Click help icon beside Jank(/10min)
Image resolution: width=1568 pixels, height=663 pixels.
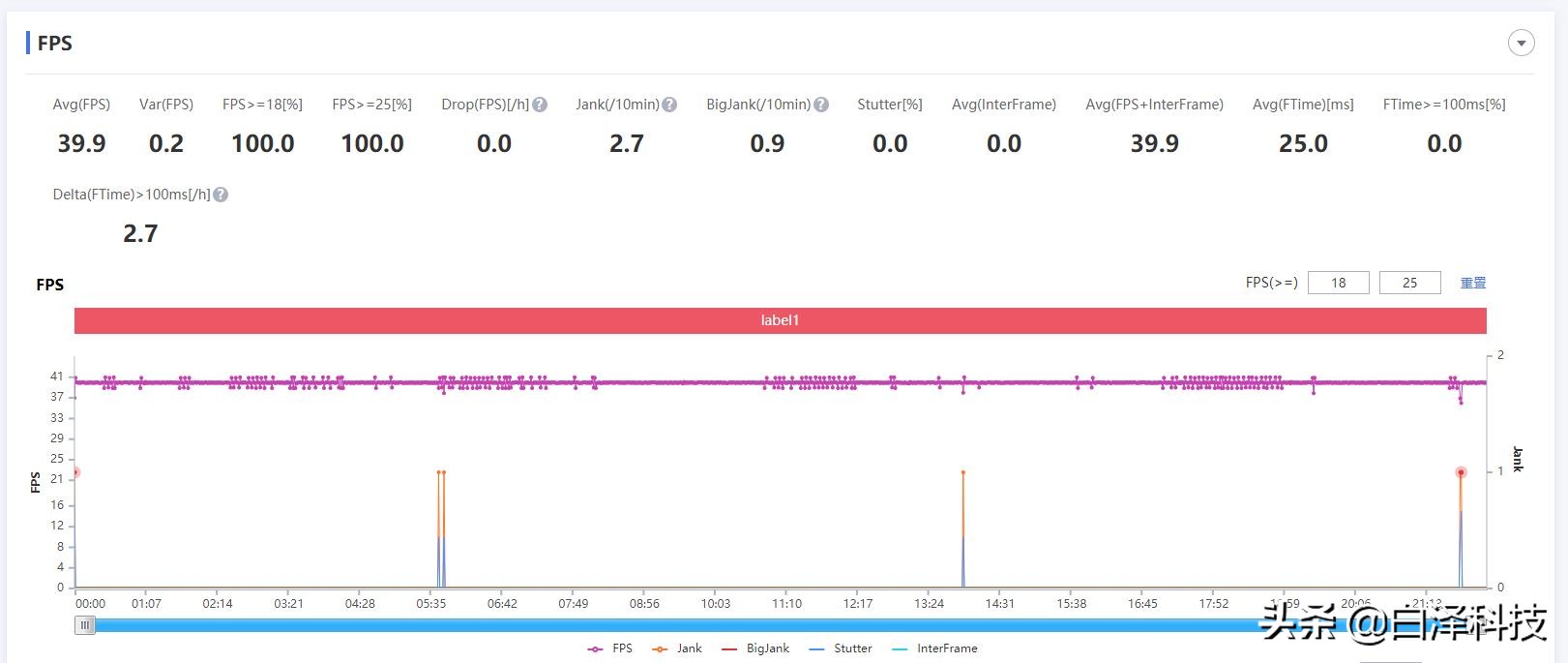(x=669, y=105)
